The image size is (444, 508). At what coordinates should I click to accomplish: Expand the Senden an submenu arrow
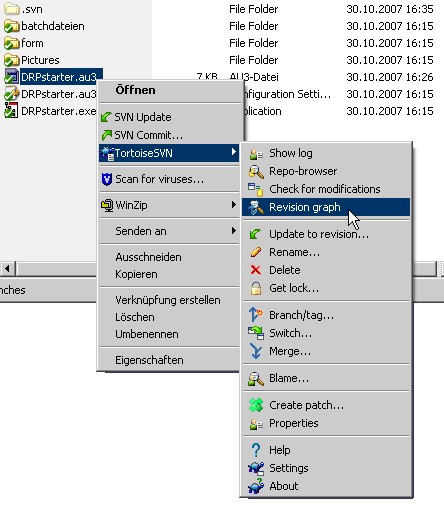[x=234, y=231]
